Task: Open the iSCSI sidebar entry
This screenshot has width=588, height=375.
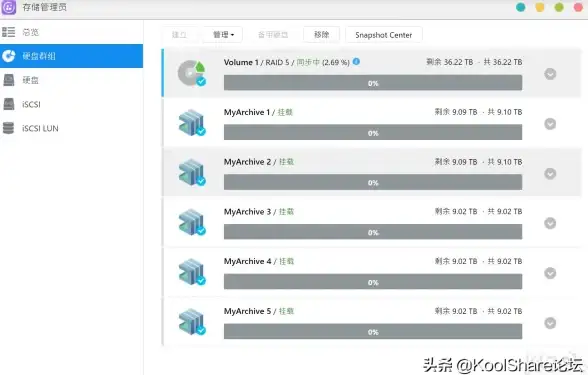Action: pos(71,104)
